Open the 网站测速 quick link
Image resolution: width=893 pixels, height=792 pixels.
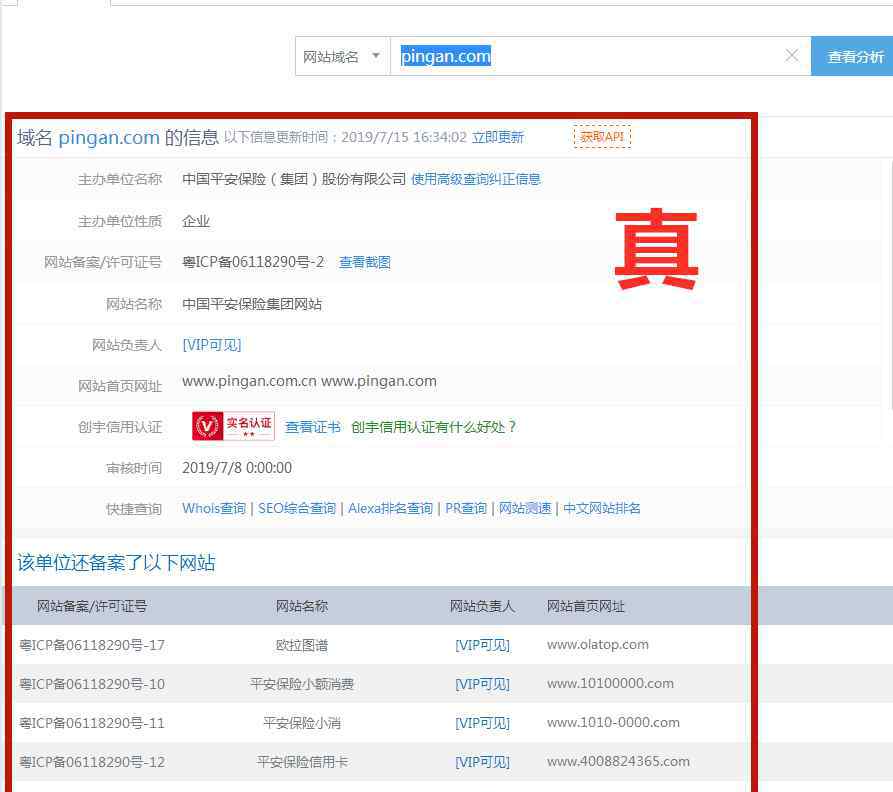tap(525, 508)
